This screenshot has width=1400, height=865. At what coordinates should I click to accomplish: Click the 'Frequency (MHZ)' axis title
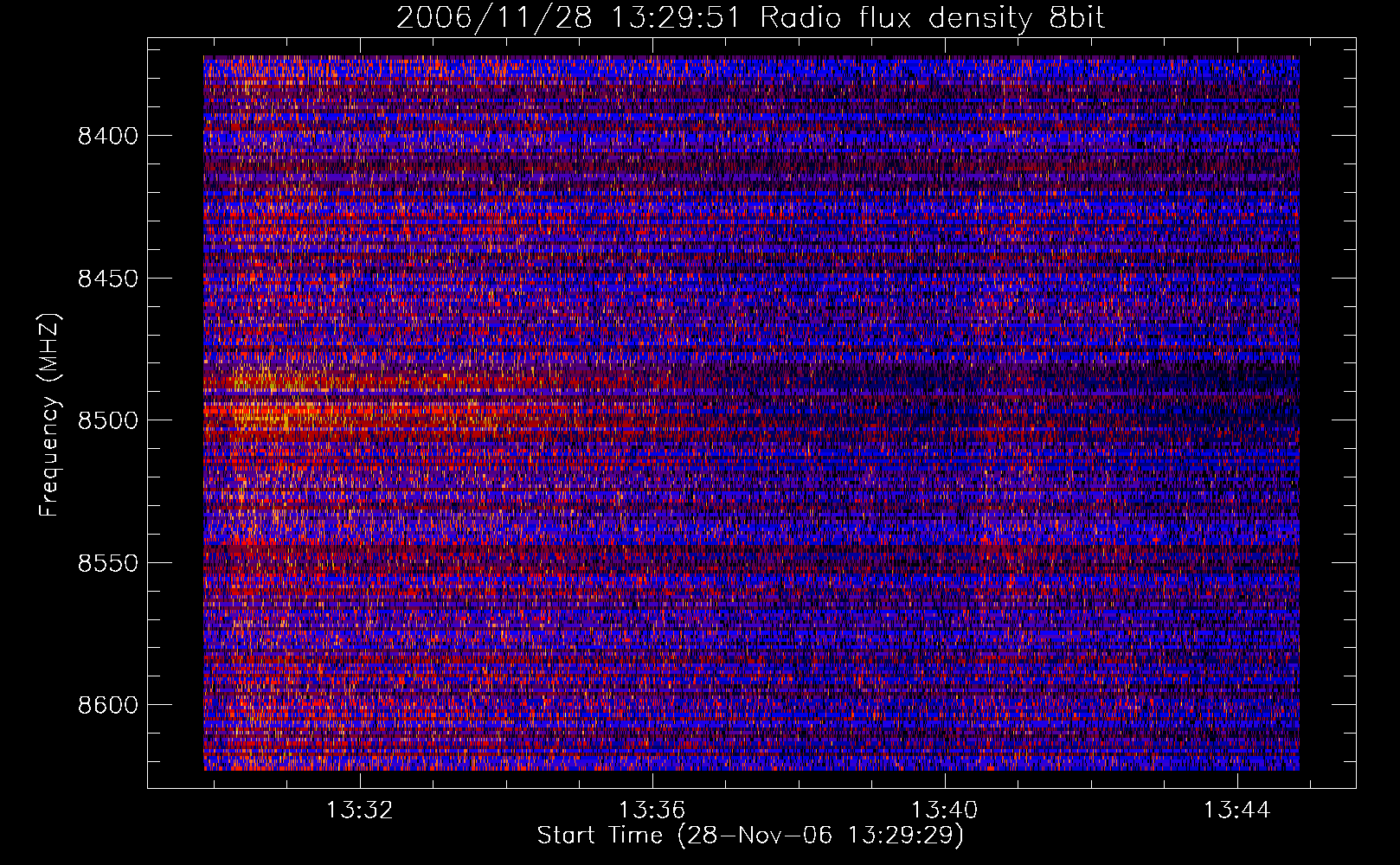[x=50, y=415]
